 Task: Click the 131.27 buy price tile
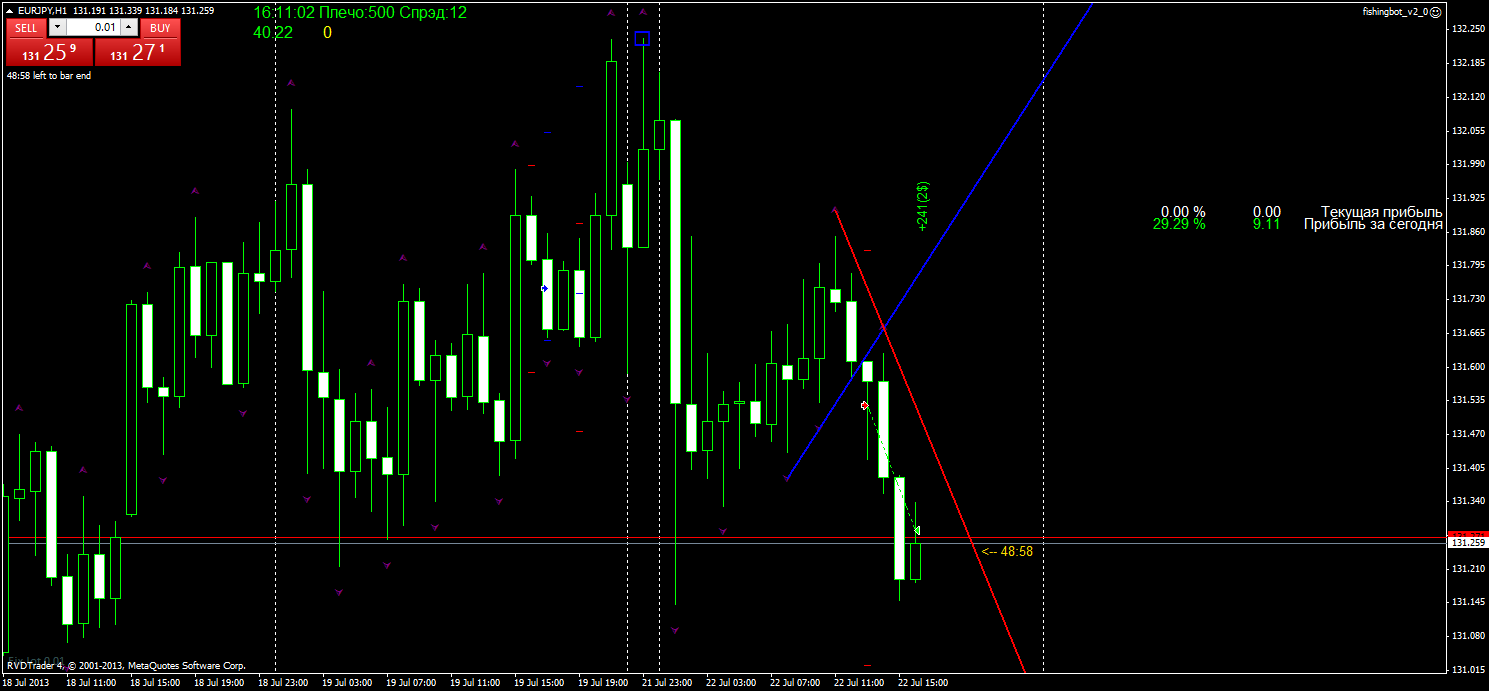tap(138, 52)
